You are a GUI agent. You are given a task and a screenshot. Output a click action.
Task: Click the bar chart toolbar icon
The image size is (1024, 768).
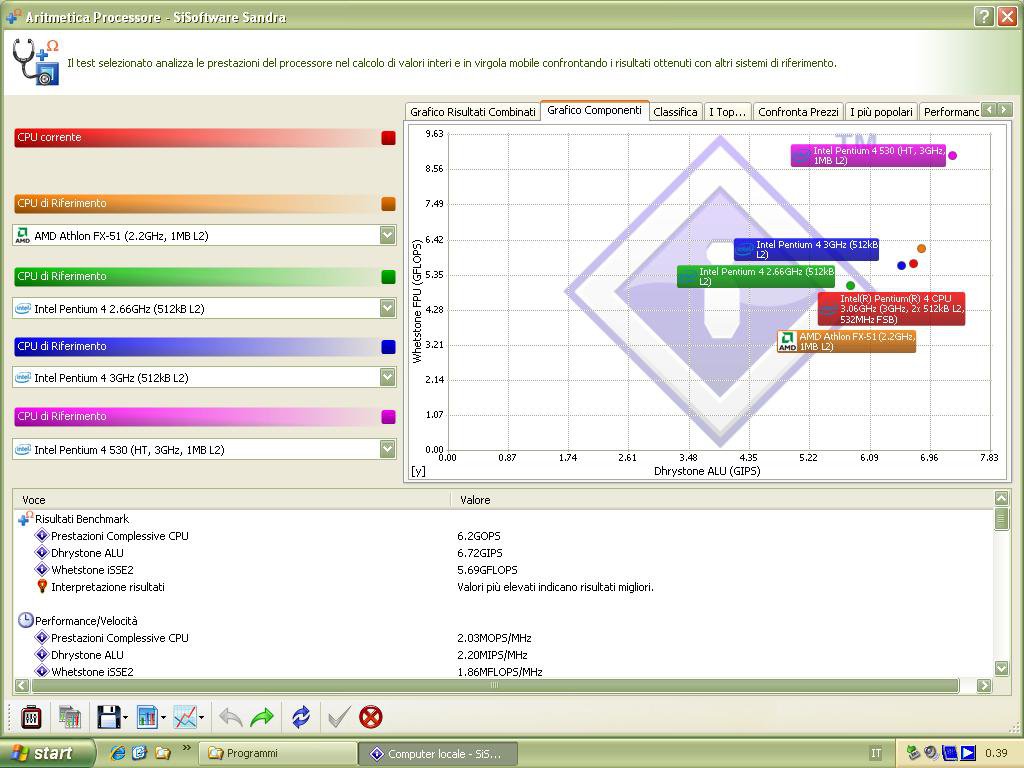(x=146, y=717)
